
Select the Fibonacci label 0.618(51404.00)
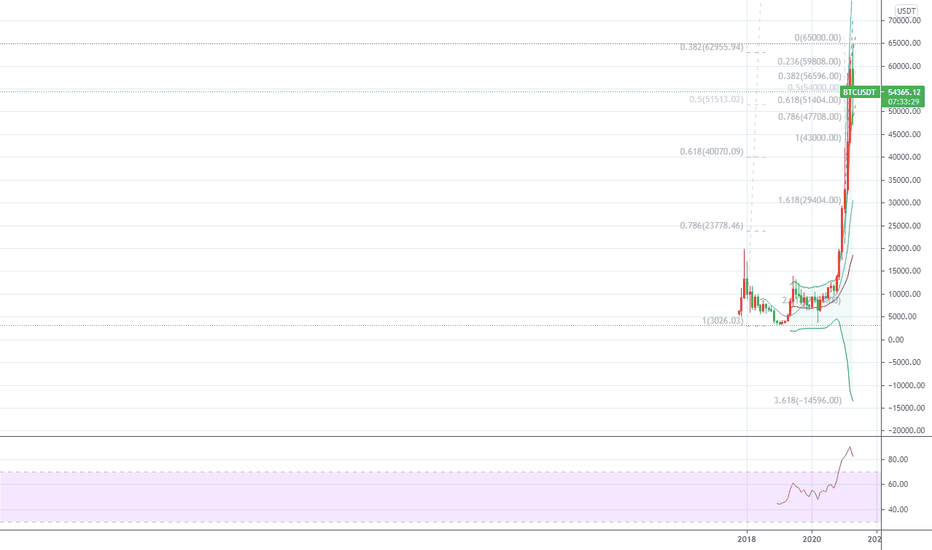coord(810,100)
